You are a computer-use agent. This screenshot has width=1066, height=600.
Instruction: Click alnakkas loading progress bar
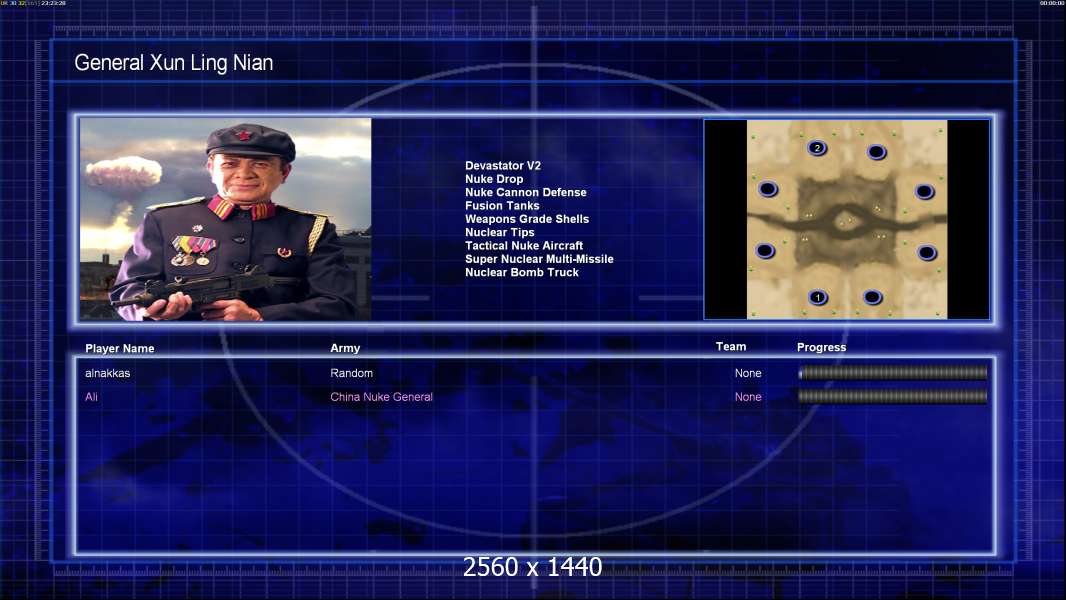pyautogui.click(x=893, y=372)
